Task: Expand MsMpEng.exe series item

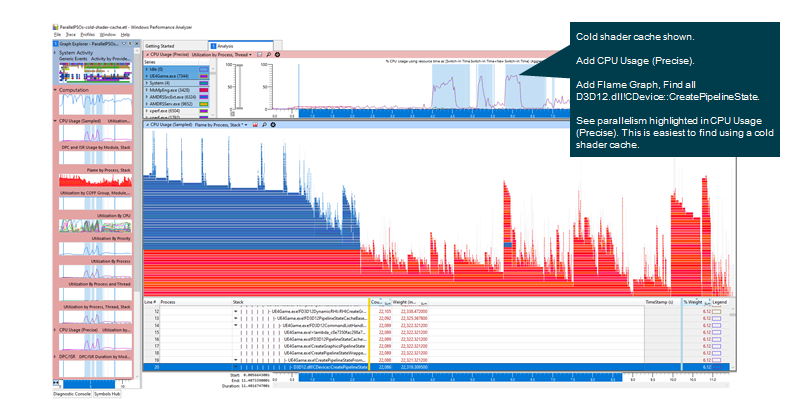Action: tap(147, 89)
